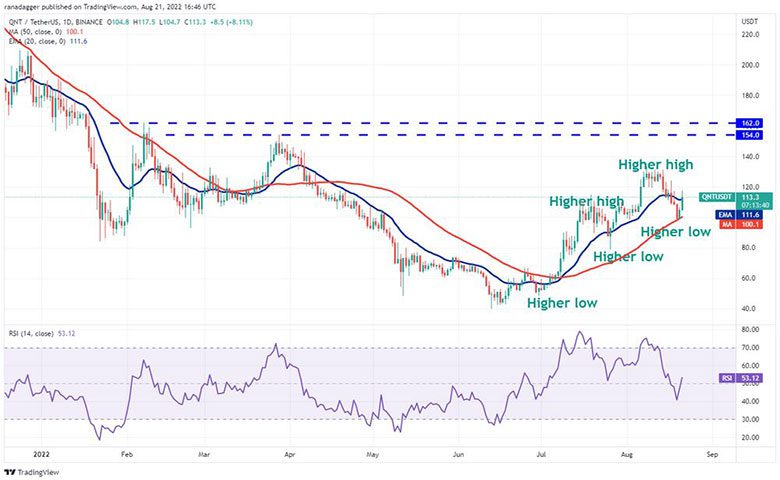The width and height of the screenshot is (780, 480).
Task: Click the USDT currency label
Action: 750,22
